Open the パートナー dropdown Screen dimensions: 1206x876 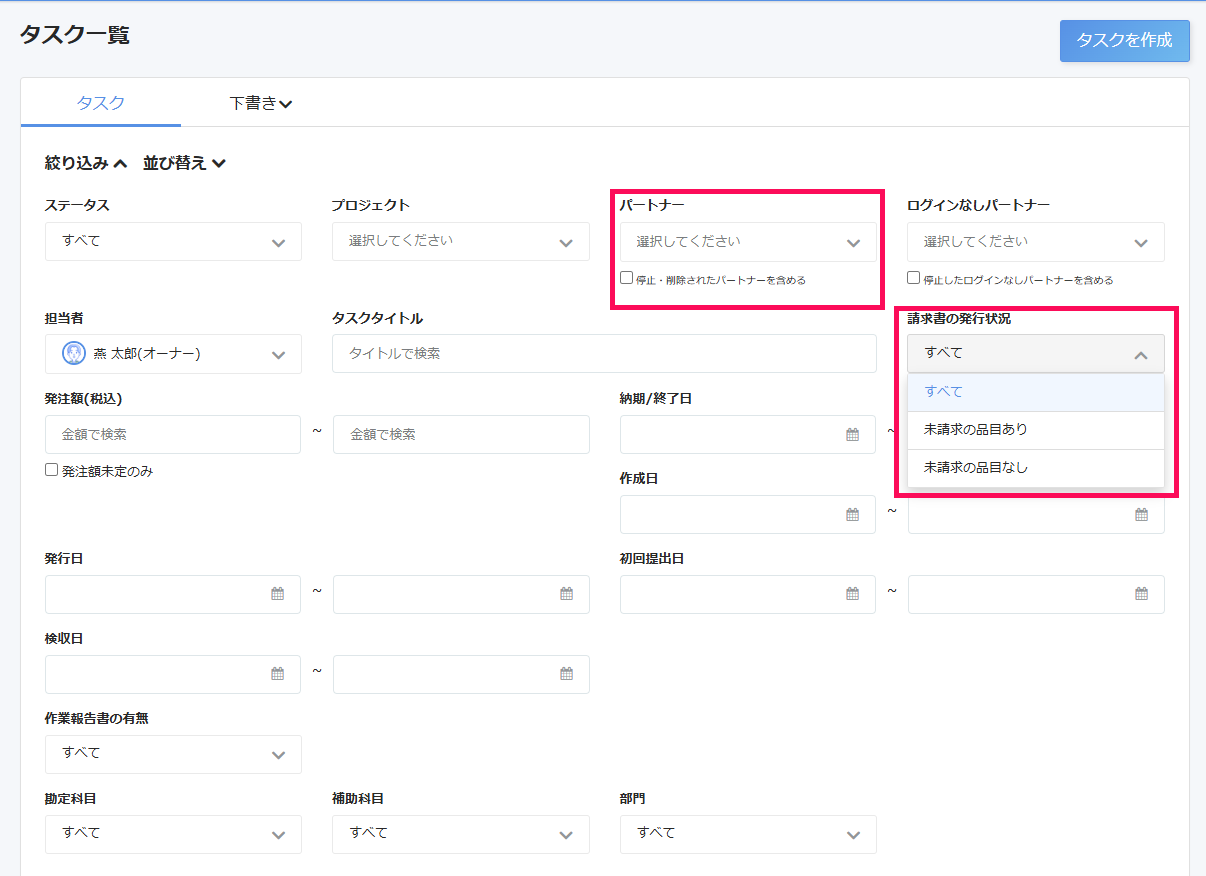(748, 242)
